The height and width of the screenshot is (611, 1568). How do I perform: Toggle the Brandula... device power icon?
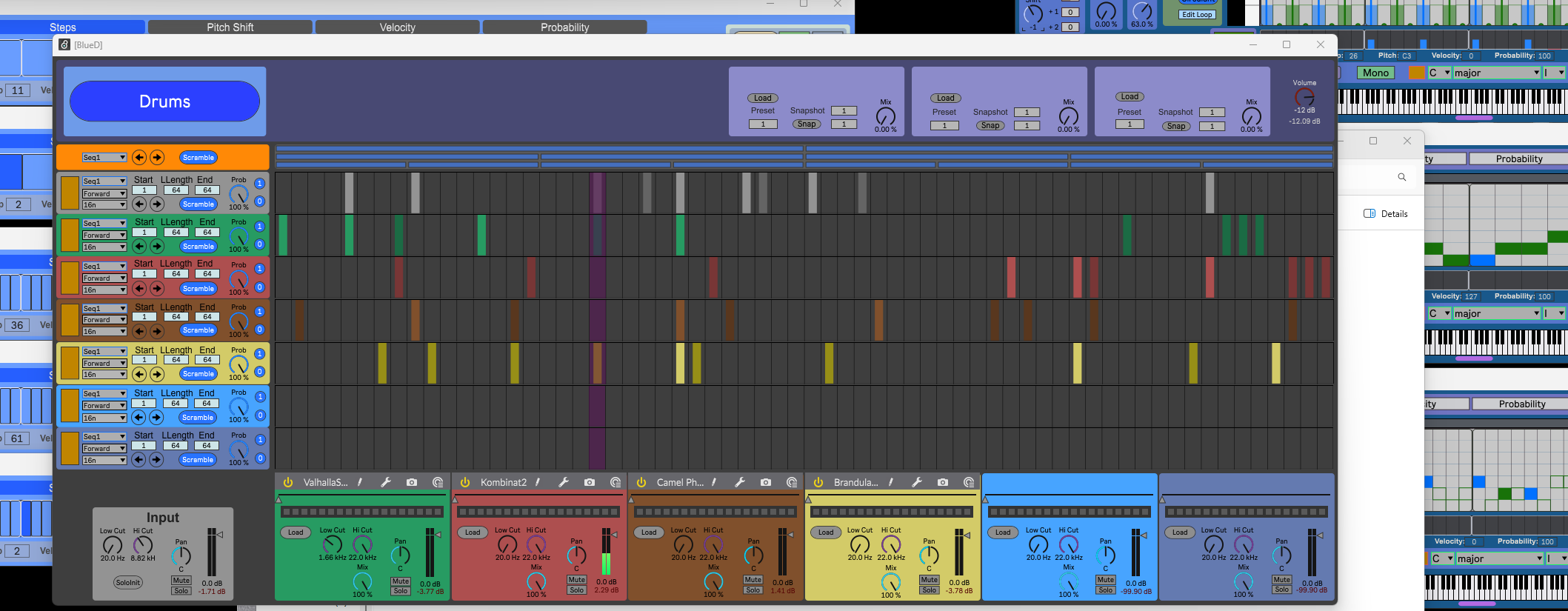818,482
